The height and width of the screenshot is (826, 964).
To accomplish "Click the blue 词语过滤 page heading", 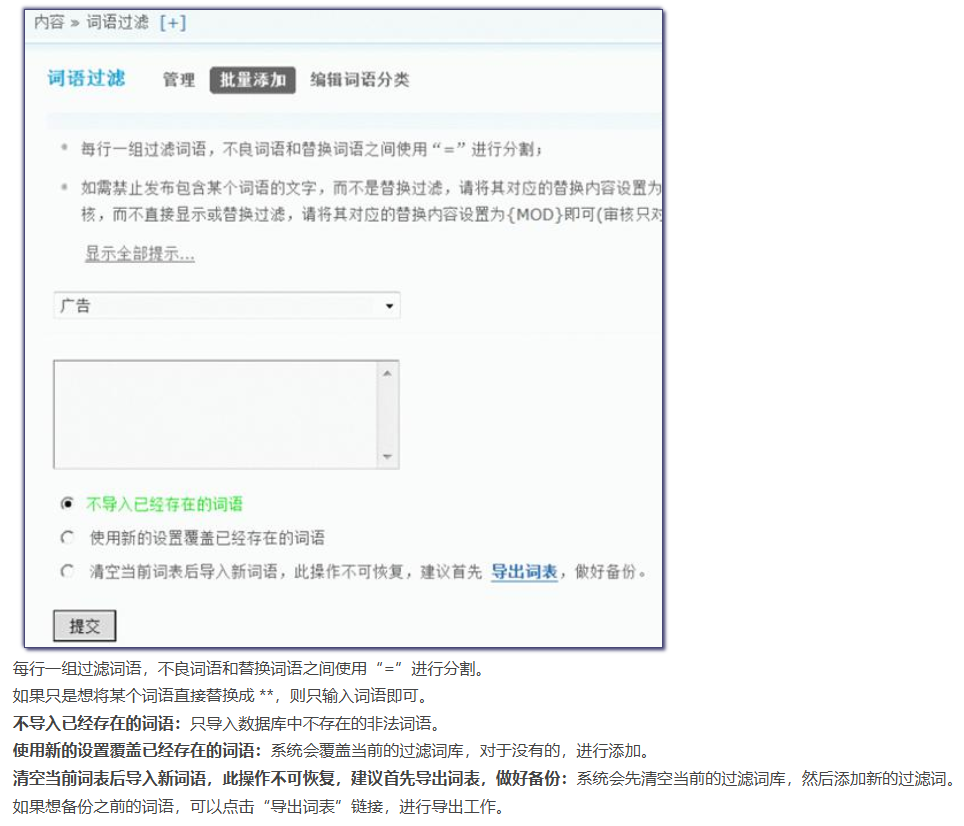I will pos(87,79).
